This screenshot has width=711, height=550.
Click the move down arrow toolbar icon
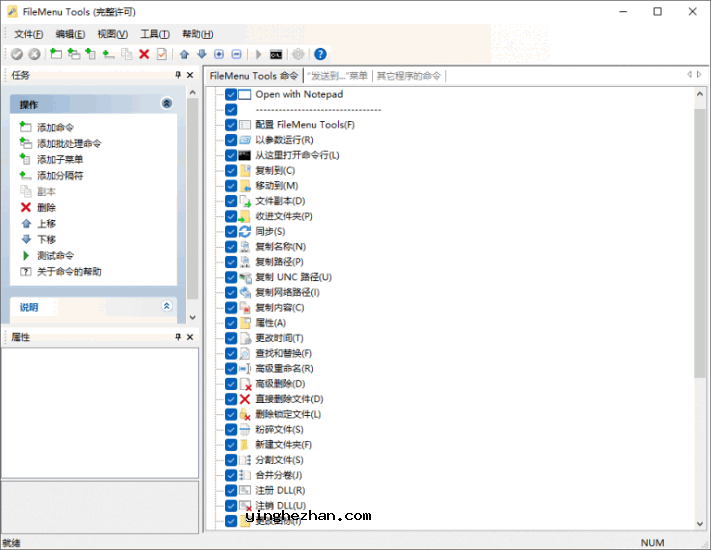(202, 54)
